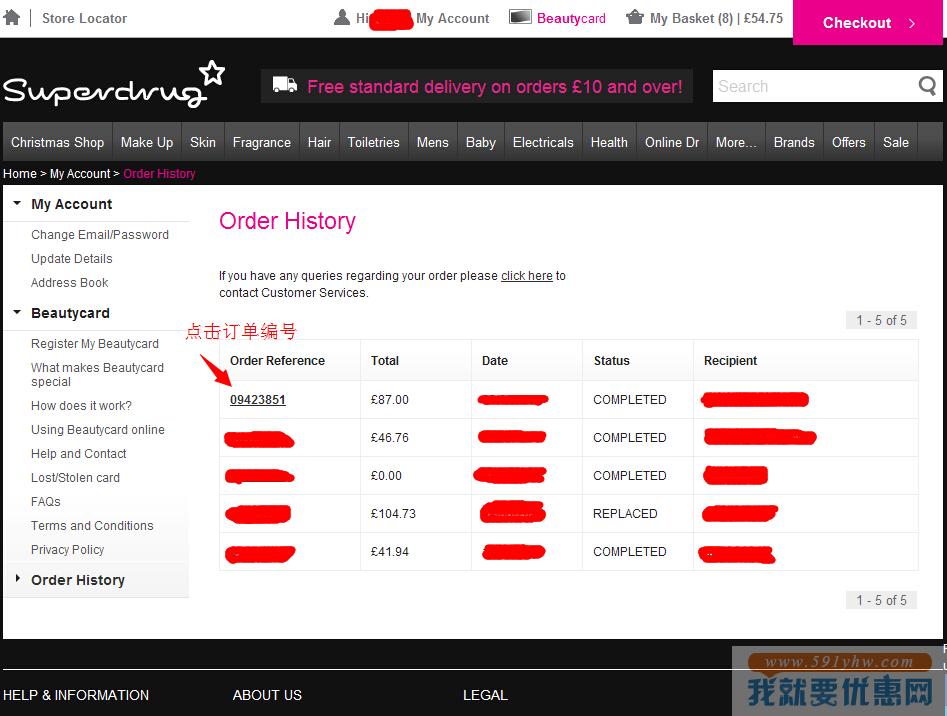Screen dimensions: 947x716
Task: Collapse My Account sidebar section arrow
Action: click(x=17, y=203)
